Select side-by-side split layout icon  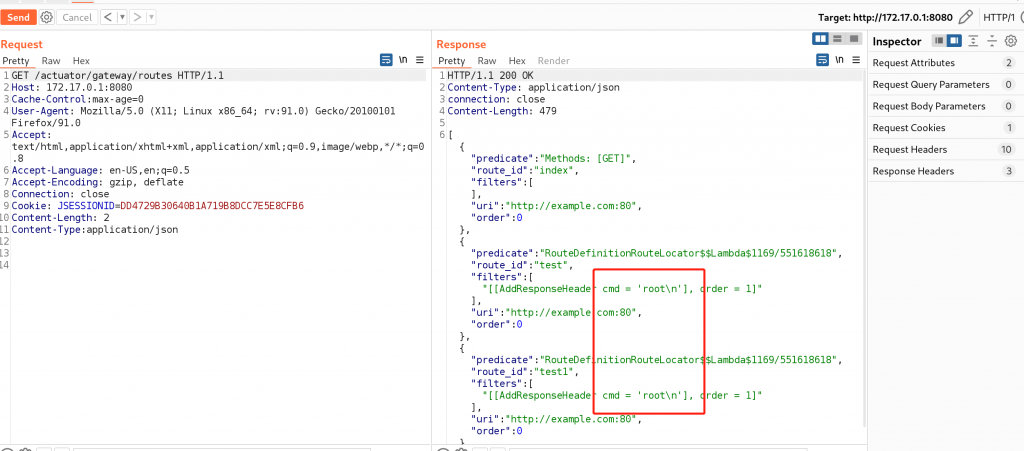coord(820,39)
